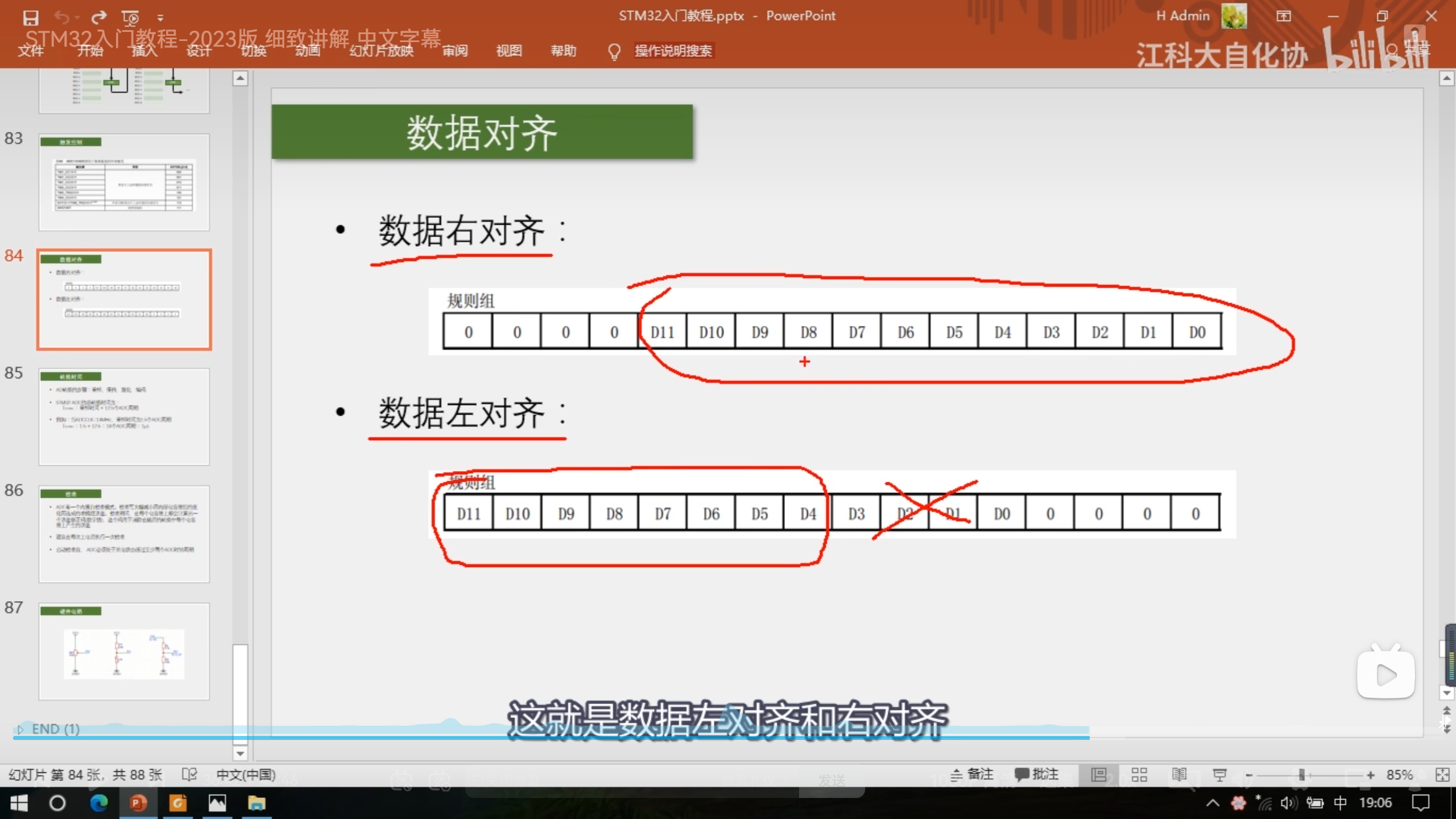
Task: Click the spell check icon in status bar
Action: pos(189,775)
